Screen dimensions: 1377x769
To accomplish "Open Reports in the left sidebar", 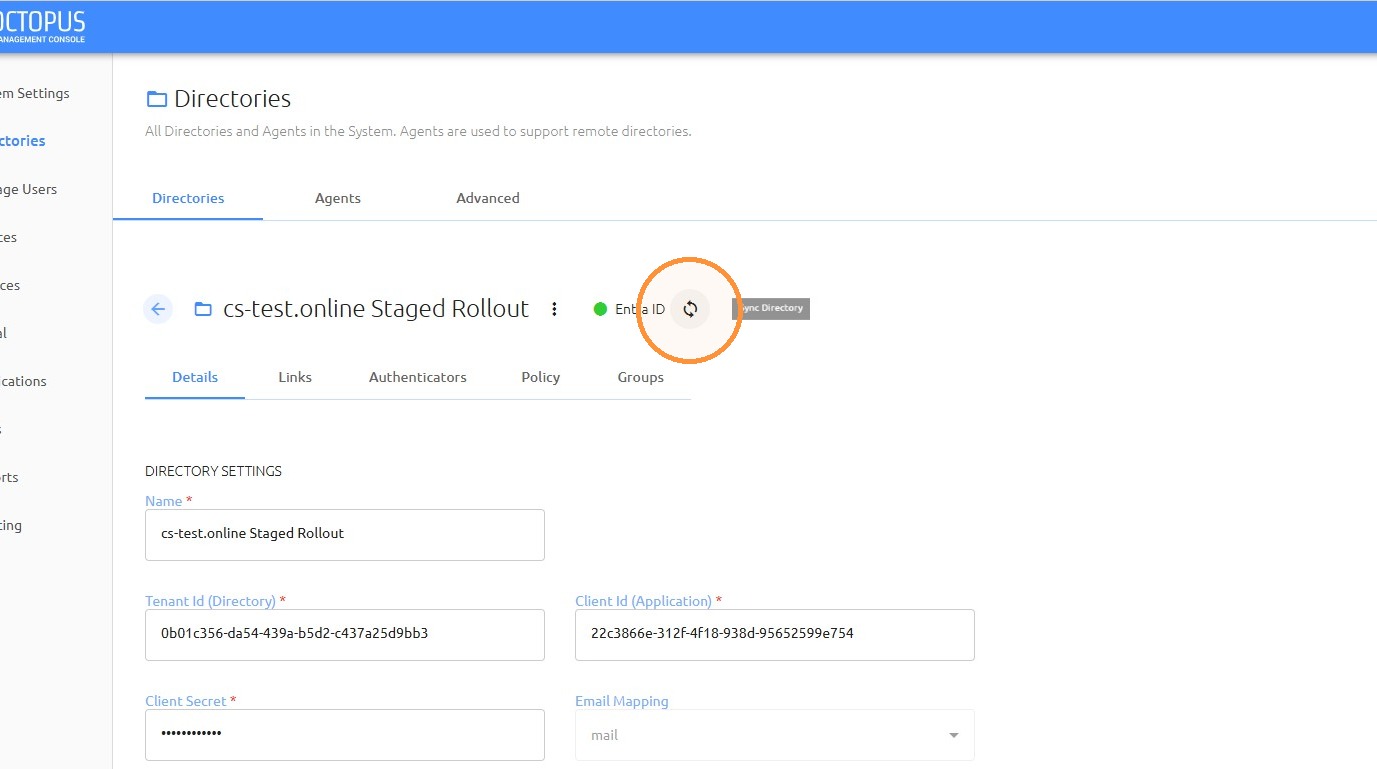I will tap(10, 477).
